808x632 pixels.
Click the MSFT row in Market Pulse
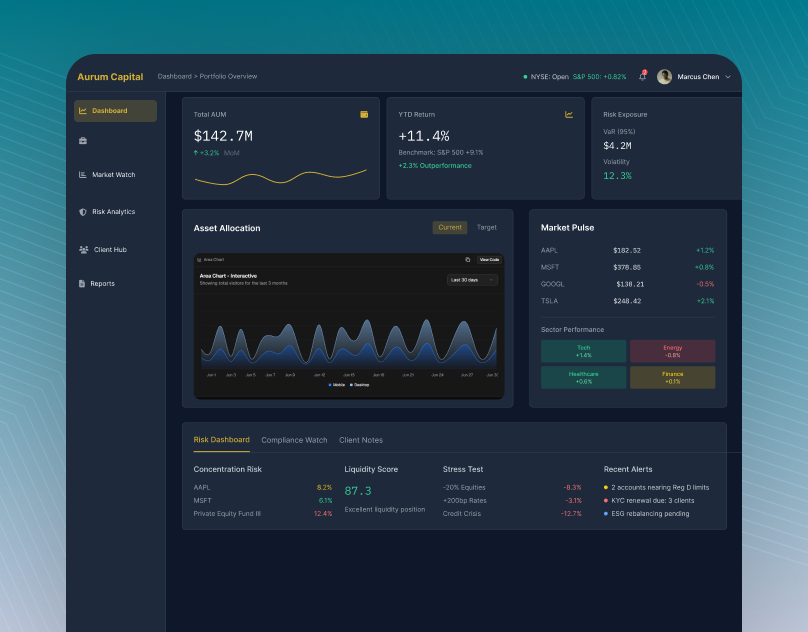click(x=628, y=268)
